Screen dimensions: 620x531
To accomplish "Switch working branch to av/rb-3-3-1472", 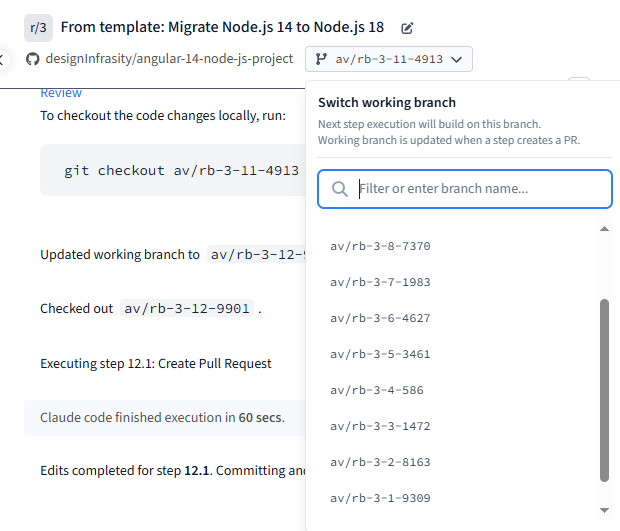I will point(380,426).
